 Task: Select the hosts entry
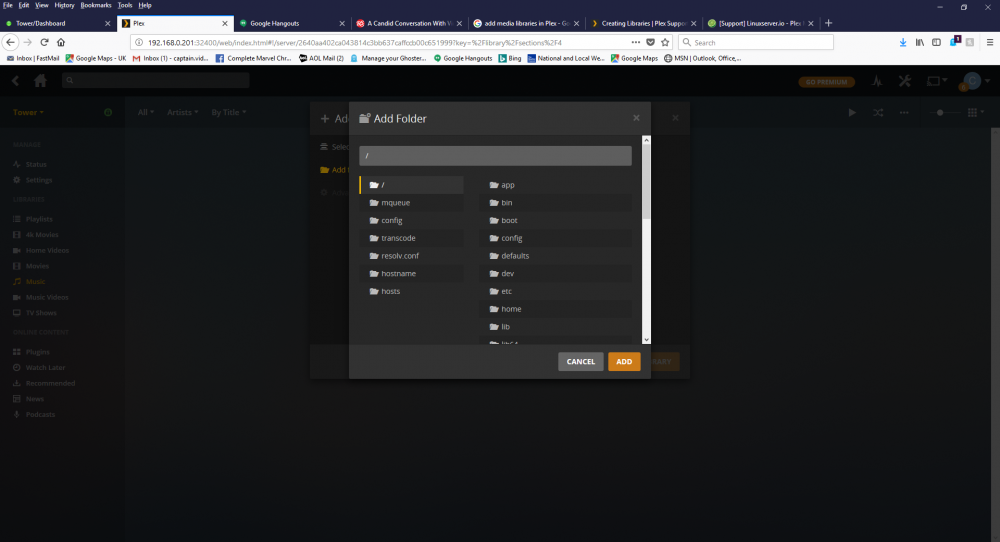(412, 291)
